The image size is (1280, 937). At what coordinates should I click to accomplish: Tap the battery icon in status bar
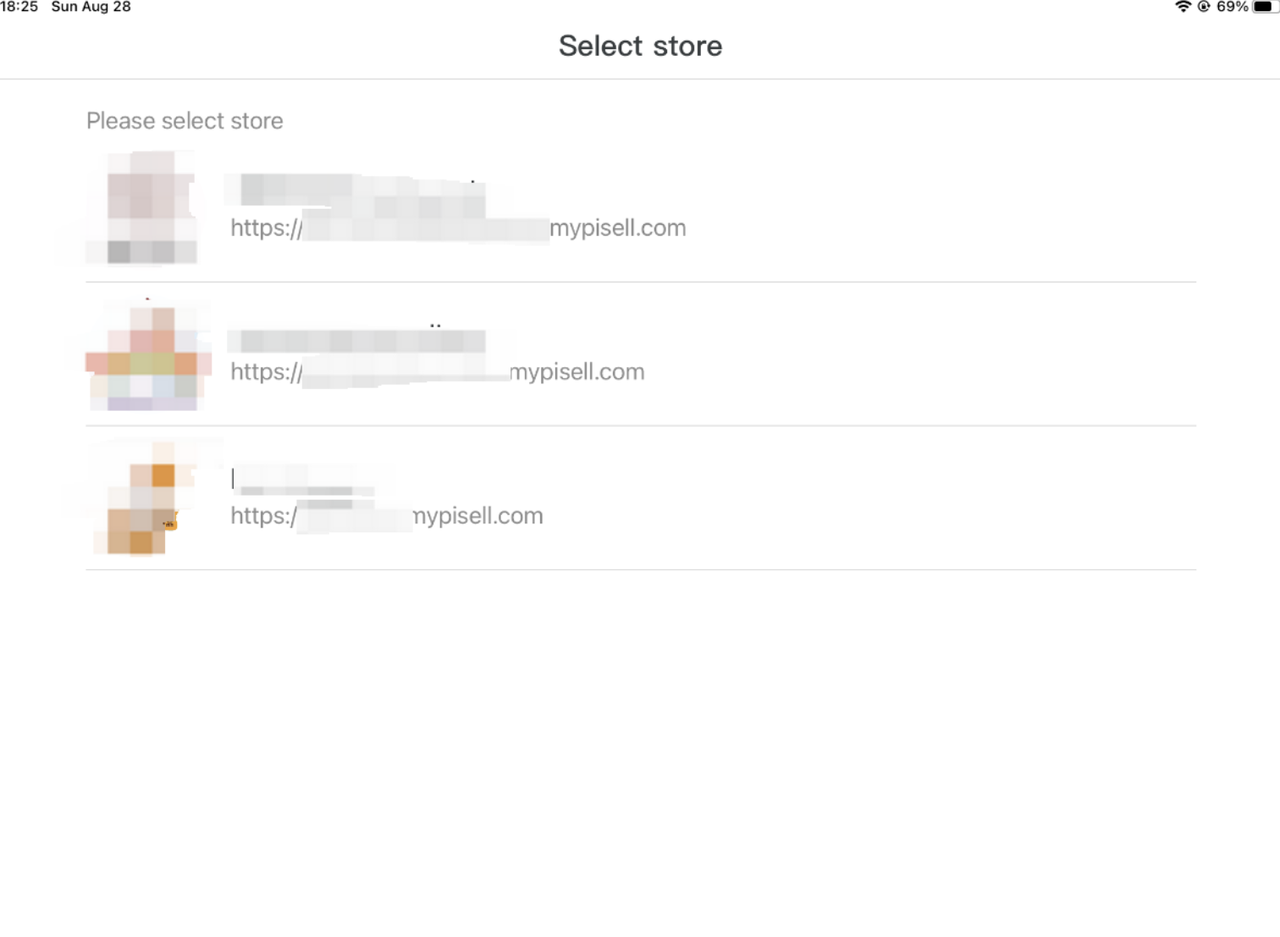tap(1265, 7)
